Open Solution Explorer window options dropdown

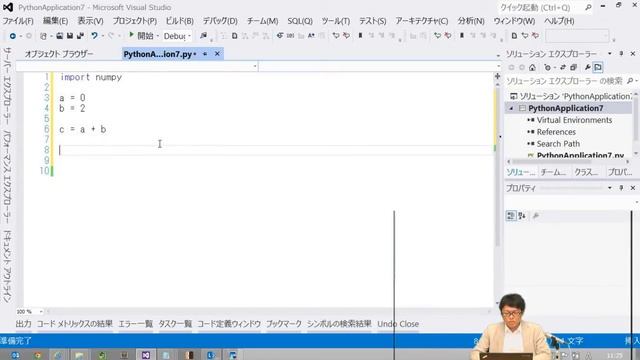(609, 53)
